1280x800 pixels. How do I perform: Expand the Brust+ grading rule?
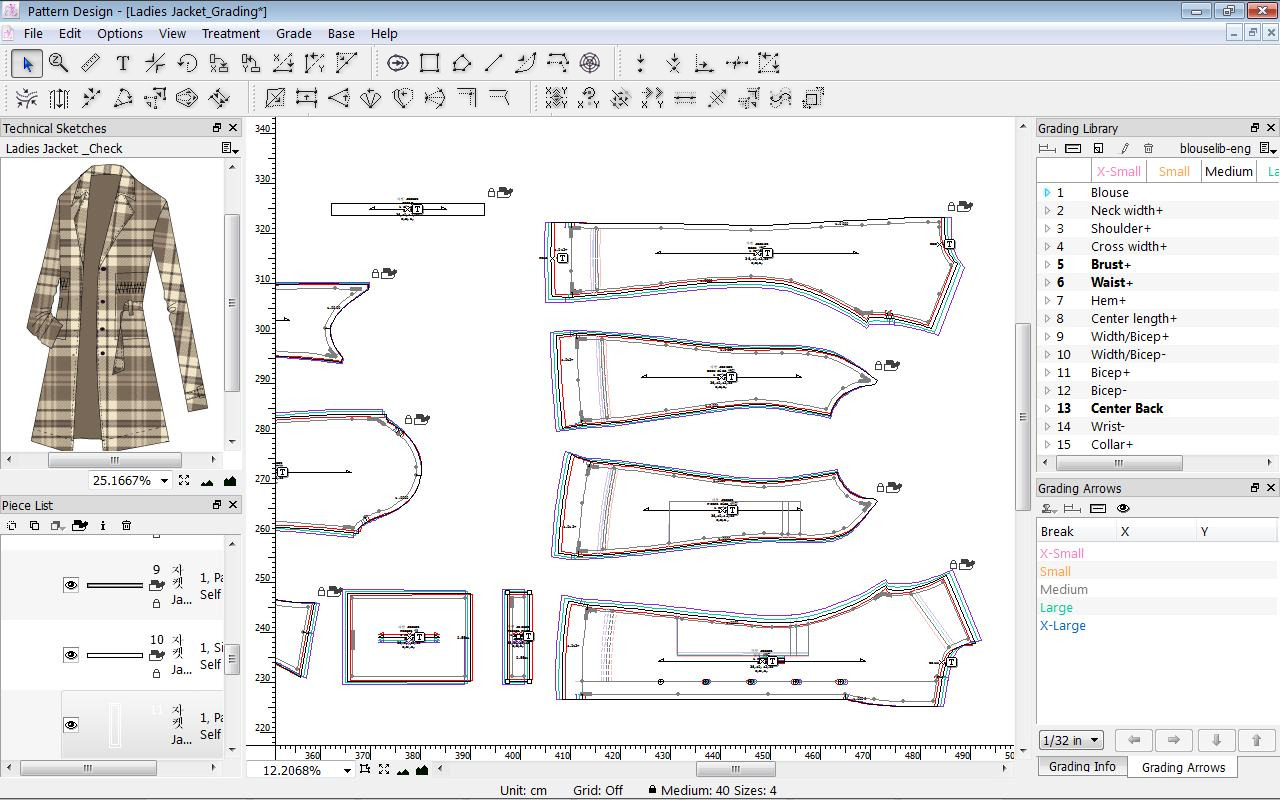1047,265
